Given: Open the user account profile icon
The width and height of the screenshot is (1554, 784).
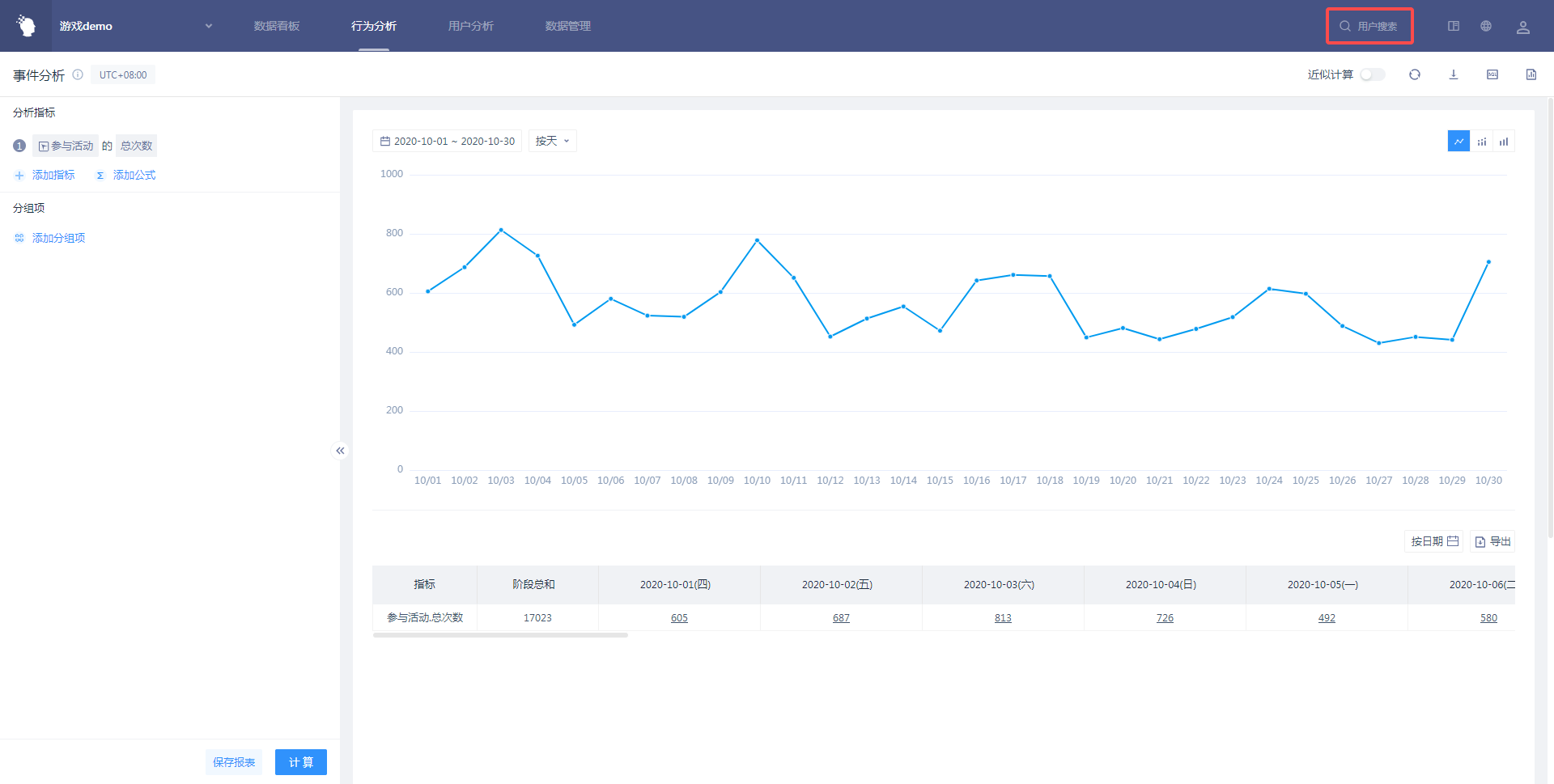Looking at the screenshot, I should pyautogui.click(x=1522, y=27).
